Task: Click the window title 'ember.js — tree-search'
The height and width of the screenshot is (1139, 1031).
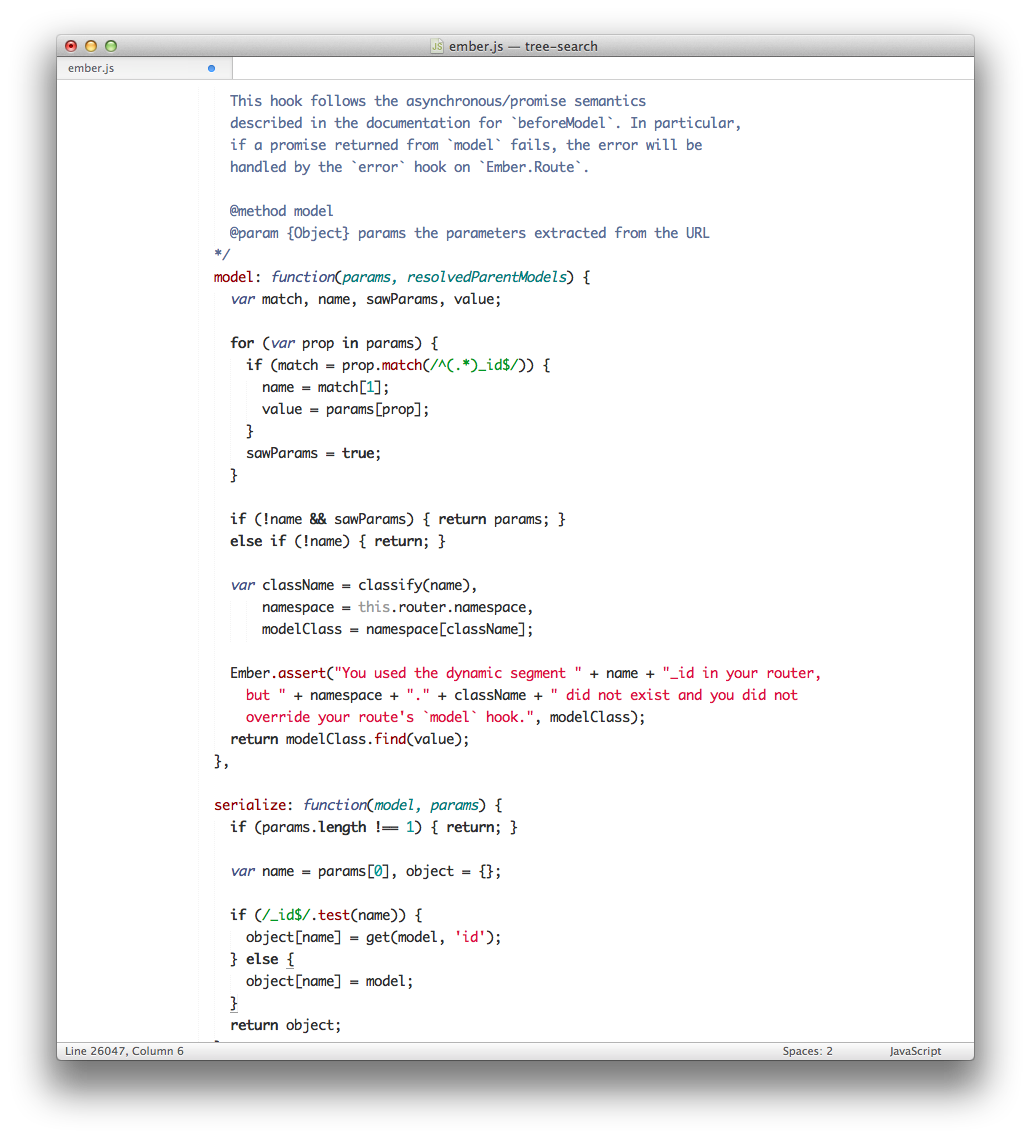Action: point(523,46)
